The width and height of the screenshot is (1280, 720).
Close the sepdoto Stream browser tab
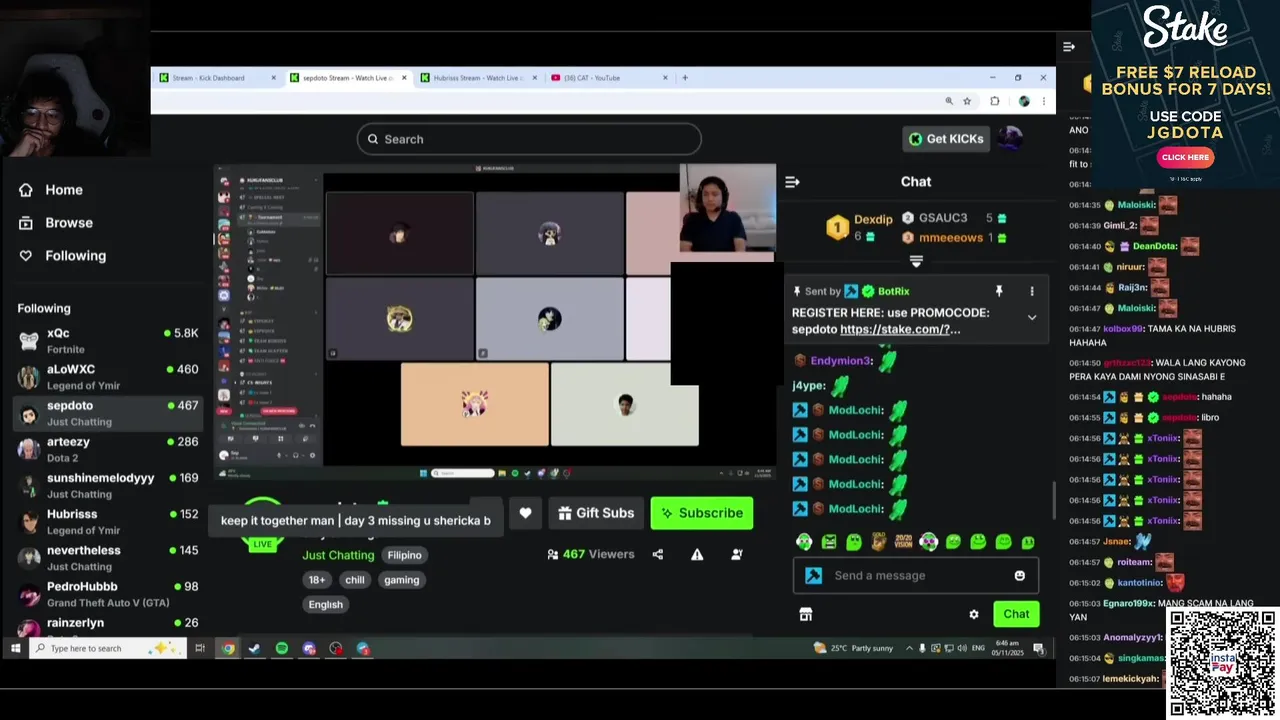tap(404, 78)
